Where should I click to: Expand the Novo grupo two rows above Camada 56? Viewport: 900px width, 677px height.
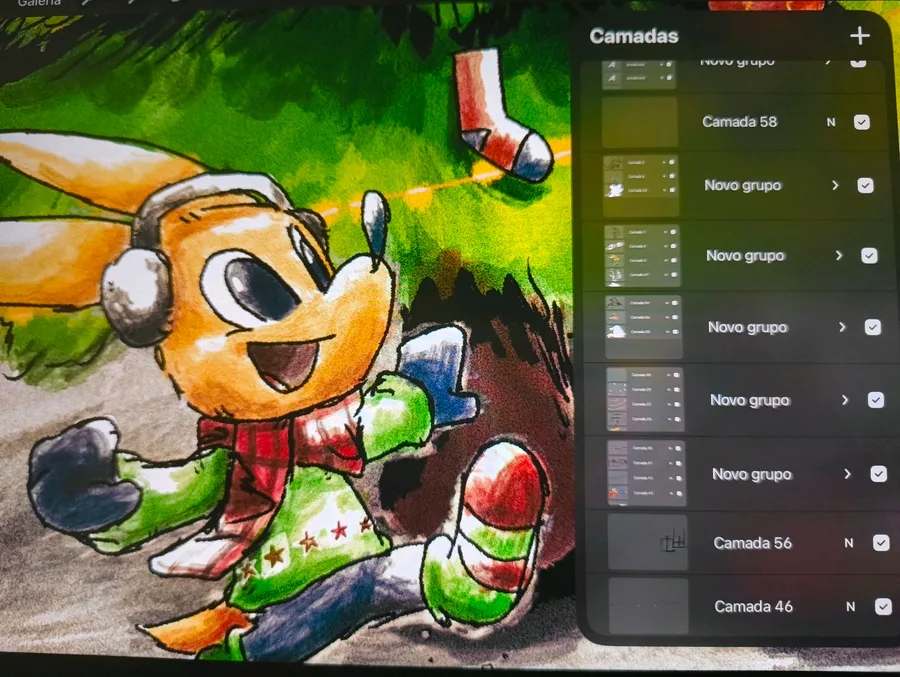(x=845, y=400)
